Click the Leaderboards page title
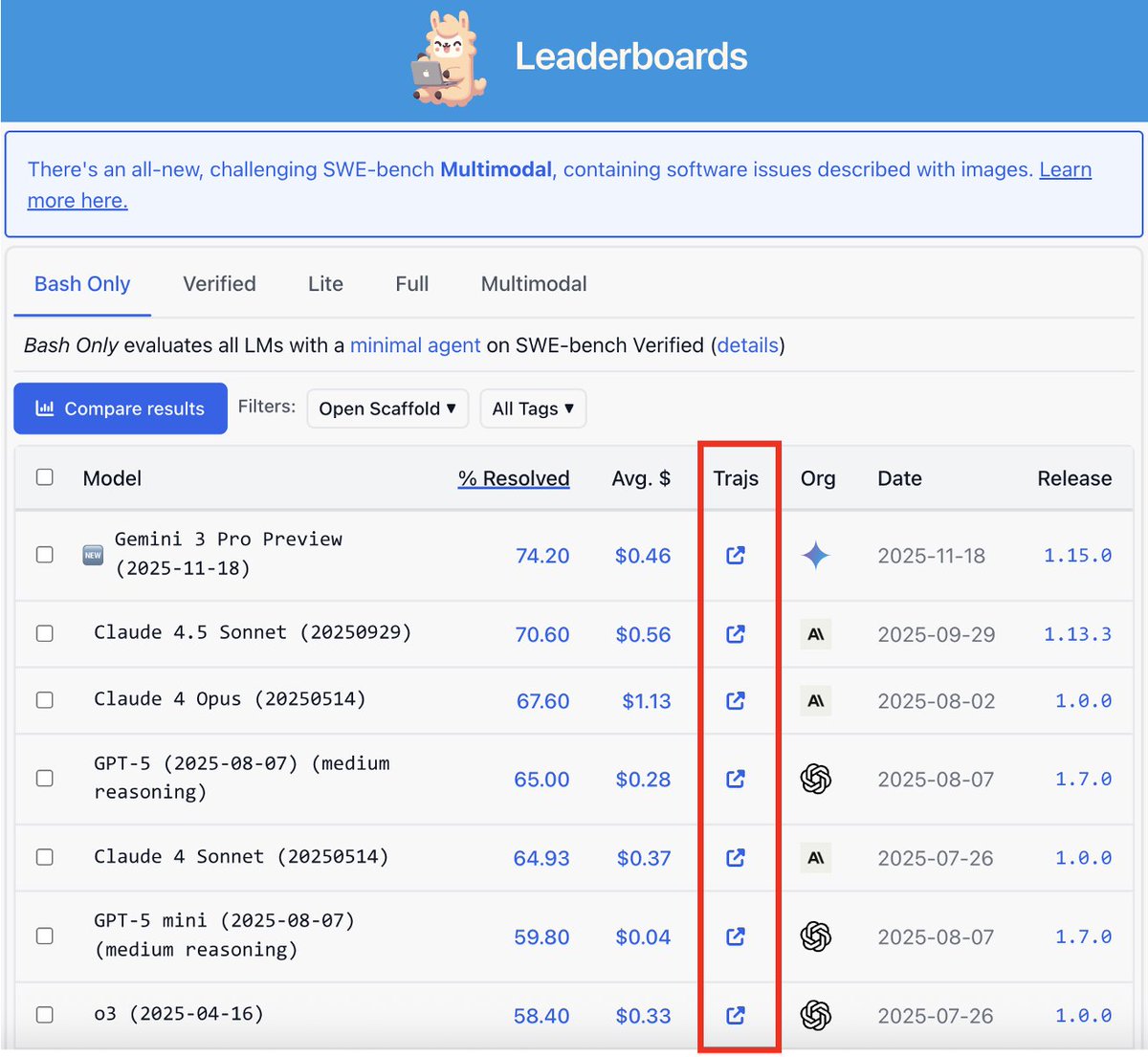The image size is (1148, 1057). pyautogui.click(x=631, y=56)
